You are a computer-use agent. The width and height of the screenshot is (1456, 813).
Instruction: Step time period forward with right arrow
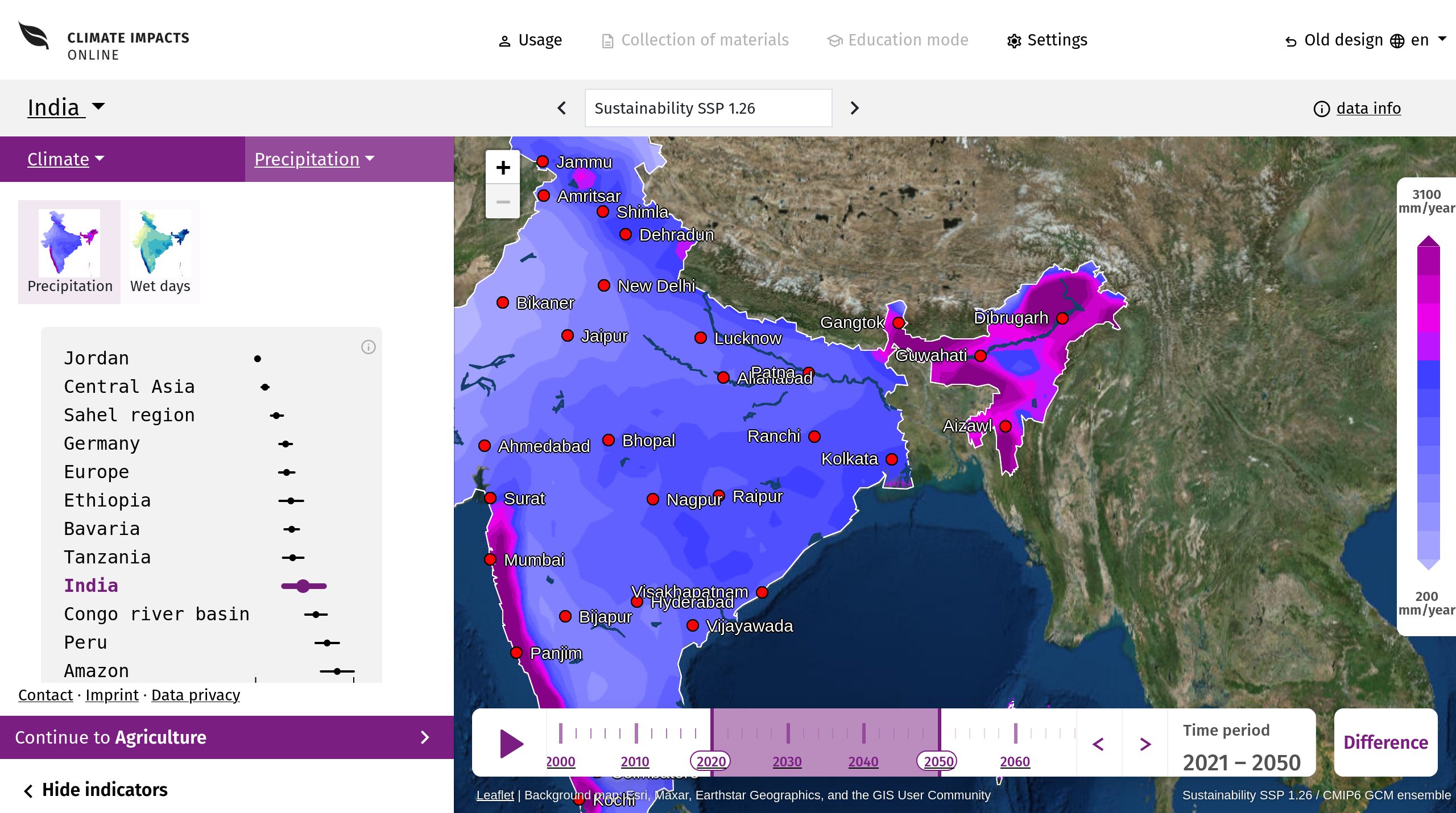1145,744
